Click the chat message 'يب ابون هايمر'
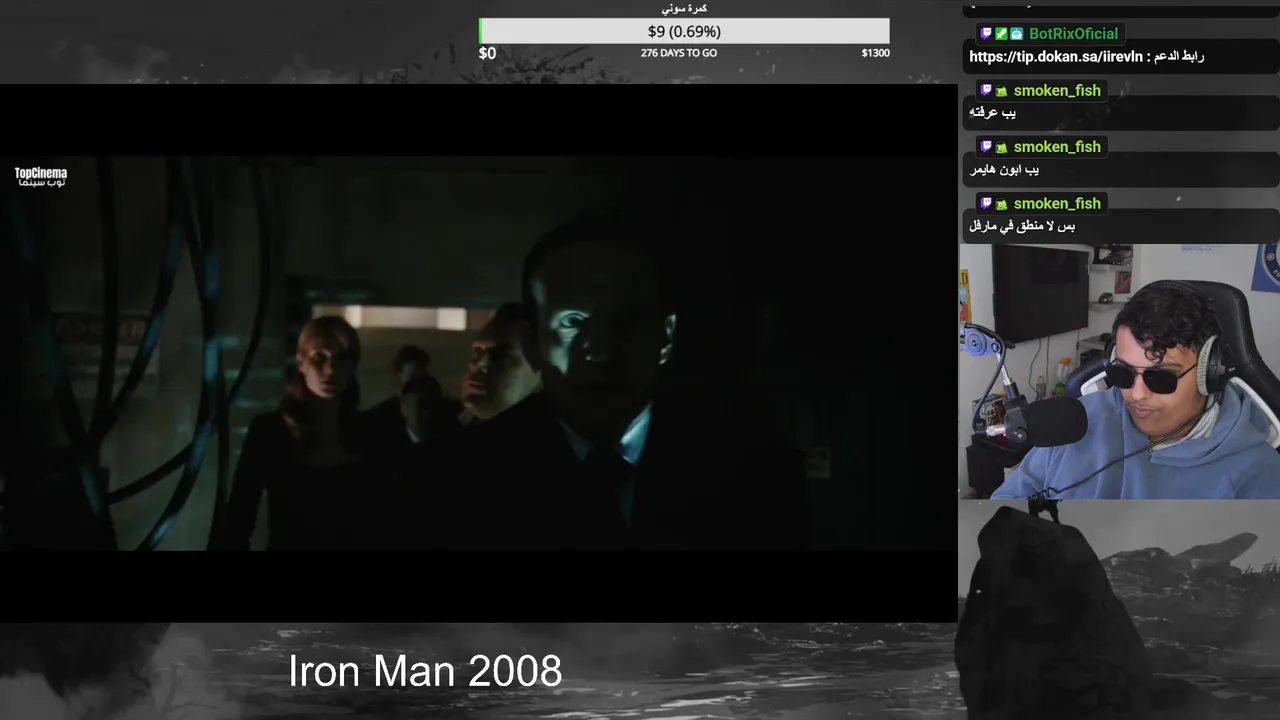This screenshot has width=1280, height=720. click(x=1004, y=170)
